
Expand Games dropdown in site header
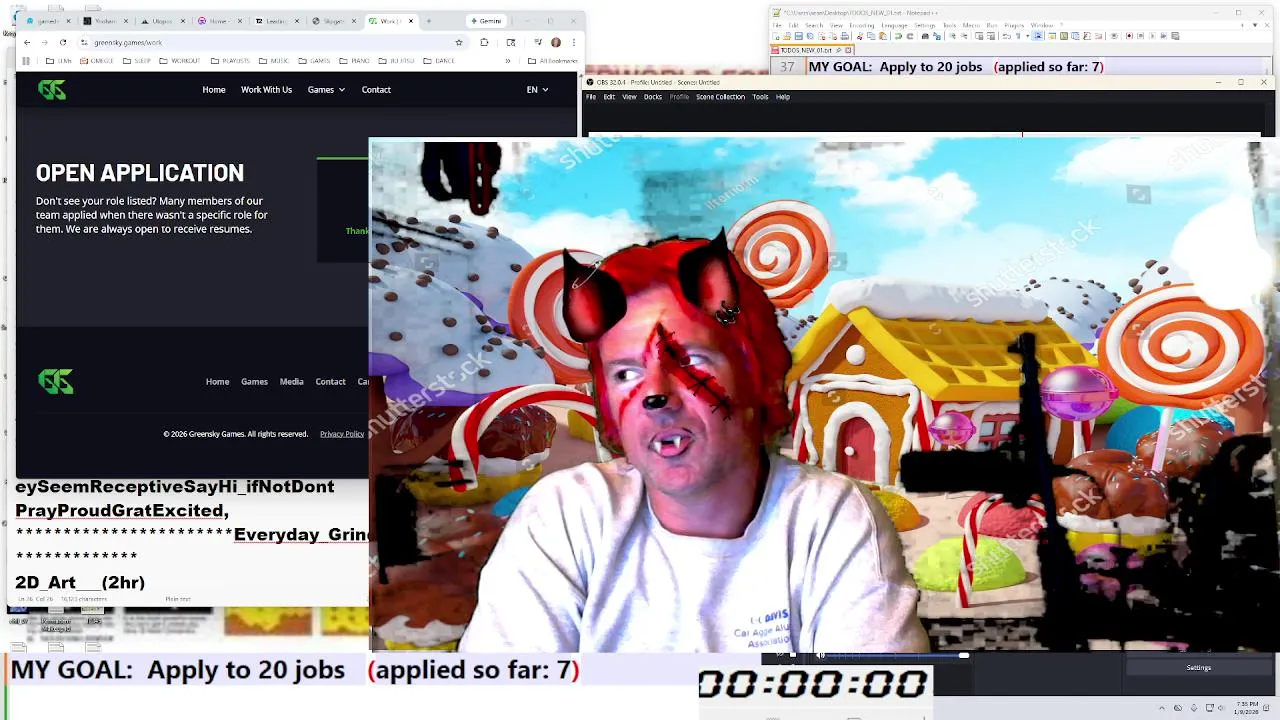[326, 90]
